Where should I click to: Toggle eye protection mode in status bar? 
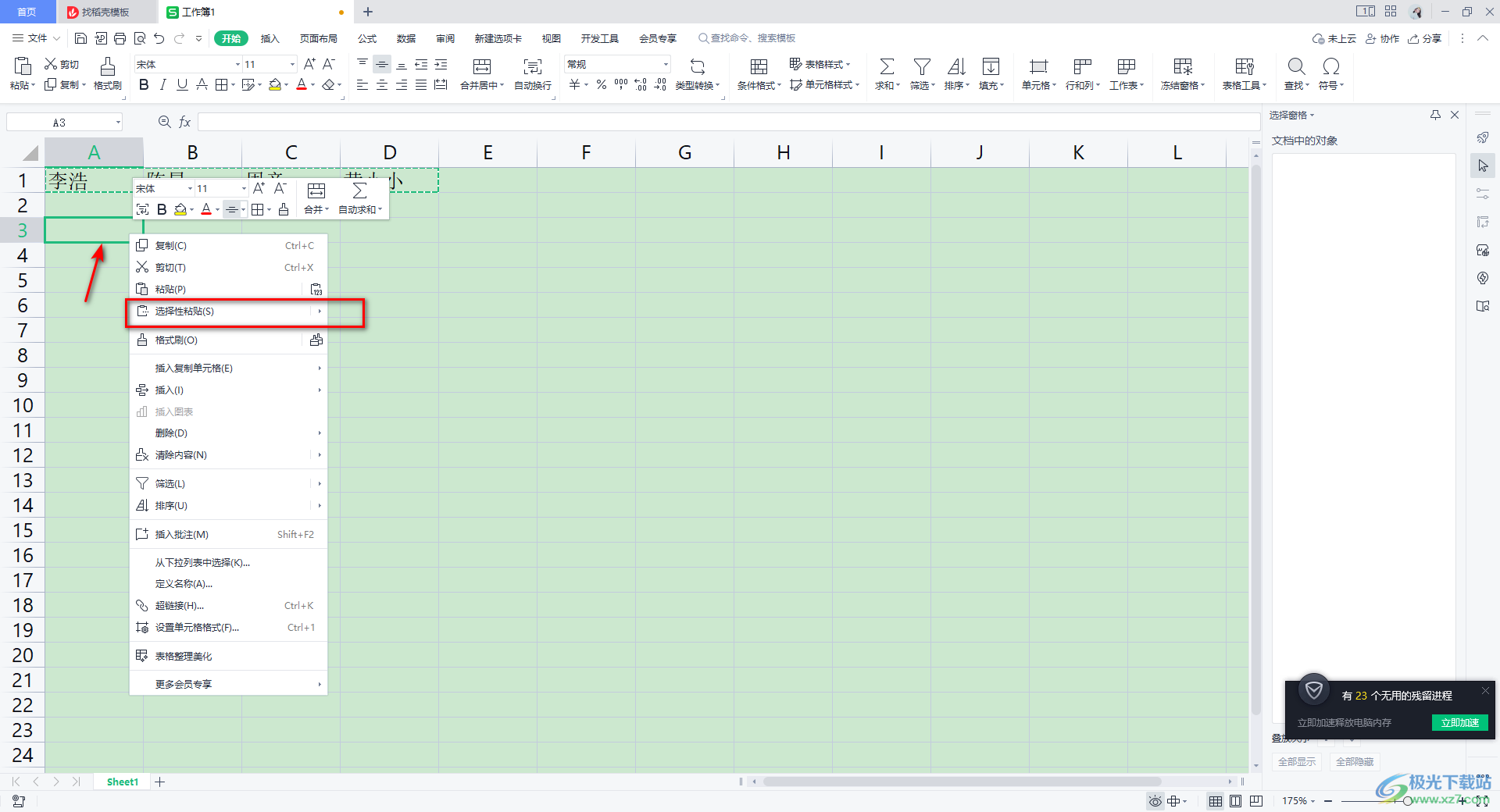coord(1155,801)
